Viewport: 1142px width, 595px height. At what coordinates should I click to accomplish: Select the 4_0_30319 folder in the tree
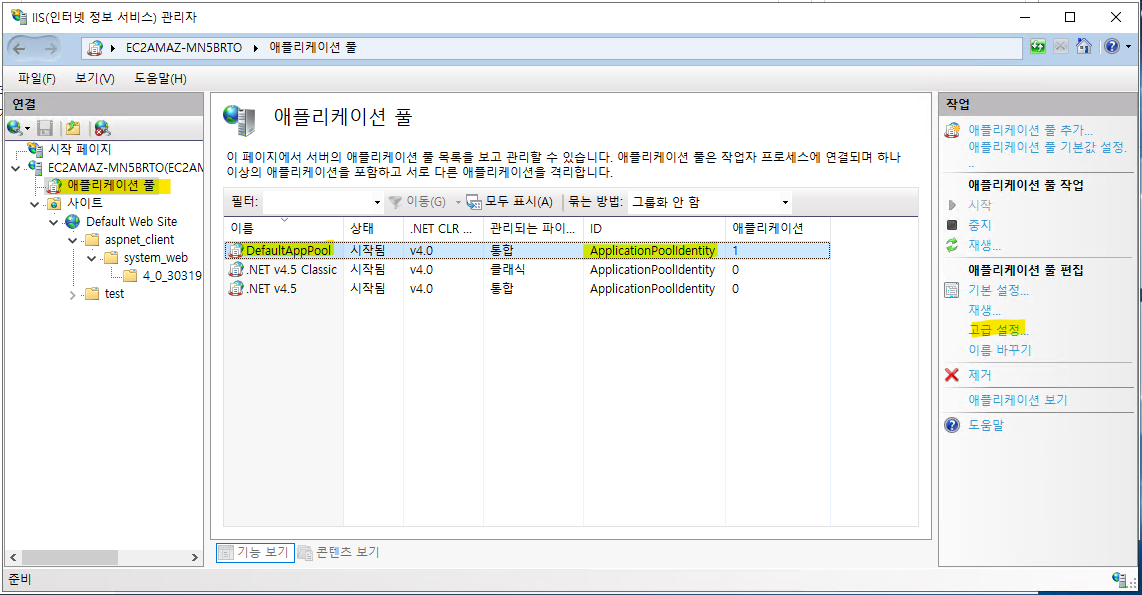tap(172, 276)
